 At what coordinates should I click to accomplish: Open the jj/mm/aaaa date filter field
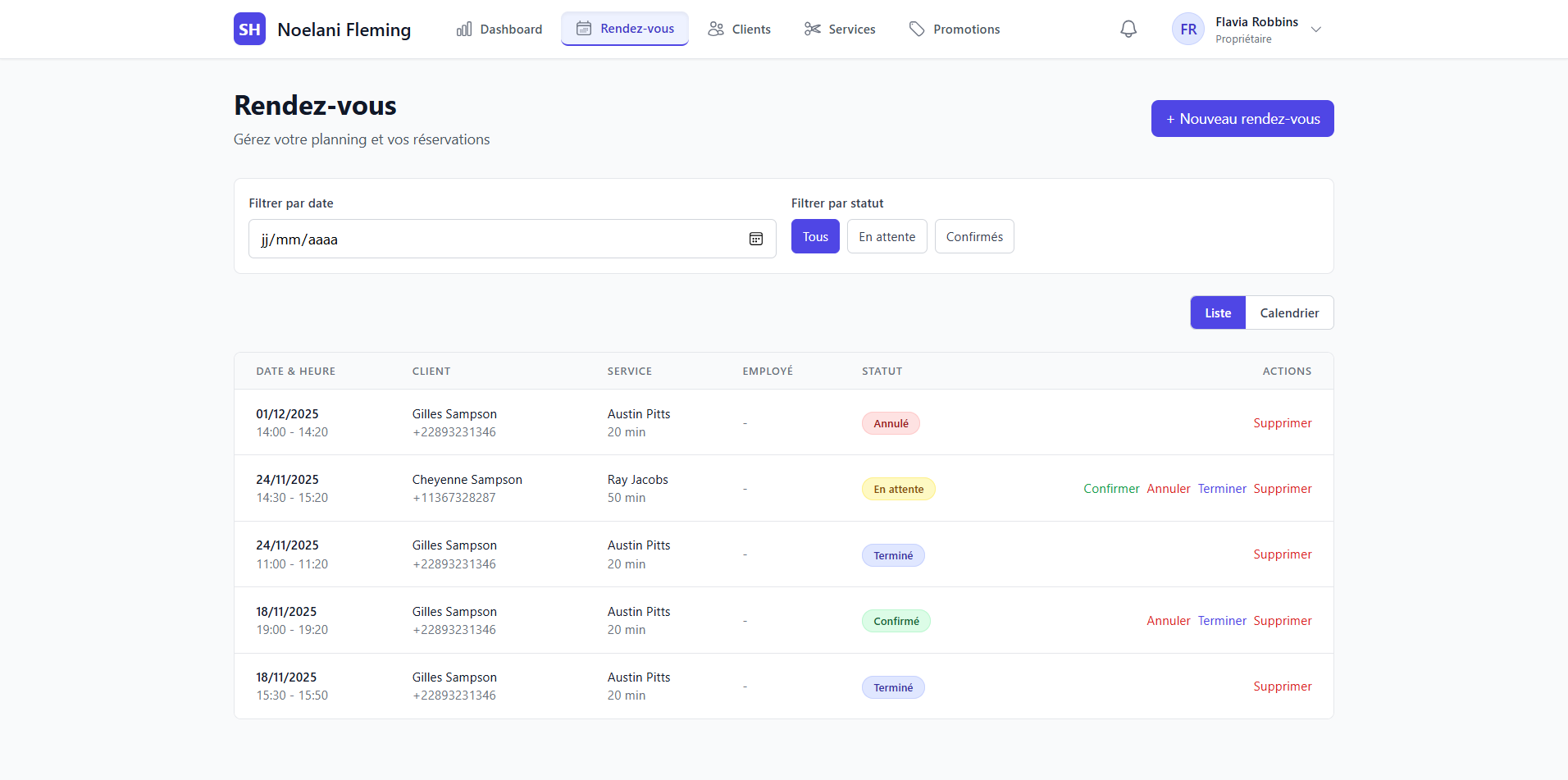click(492, 239)
